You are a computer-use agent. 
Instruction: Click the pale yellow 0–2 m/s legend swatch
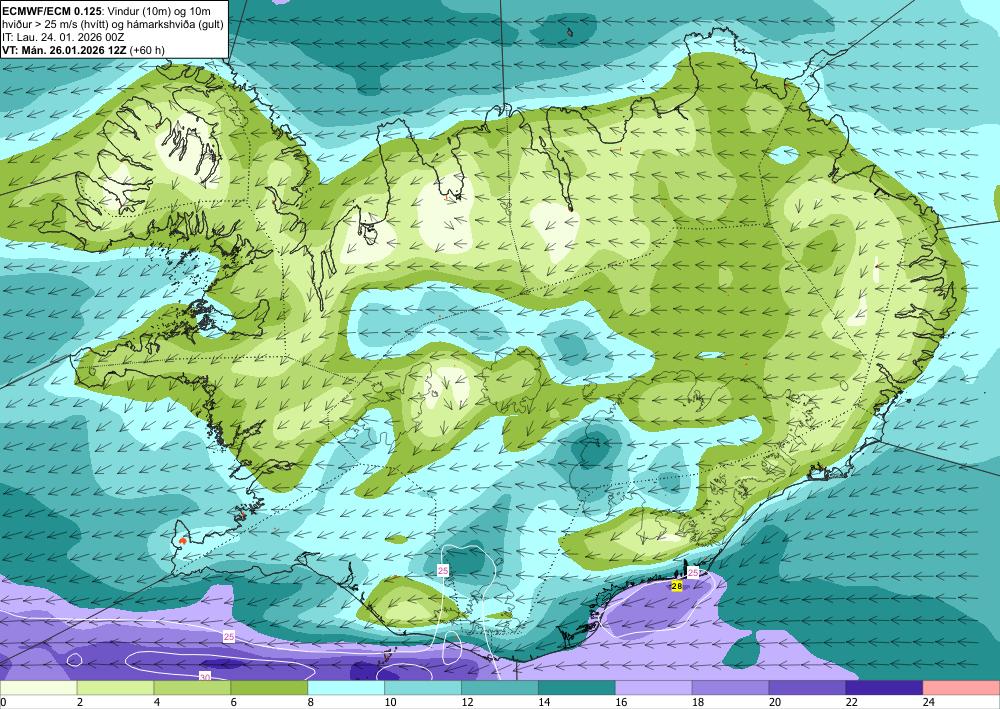[x=38, y=688]
